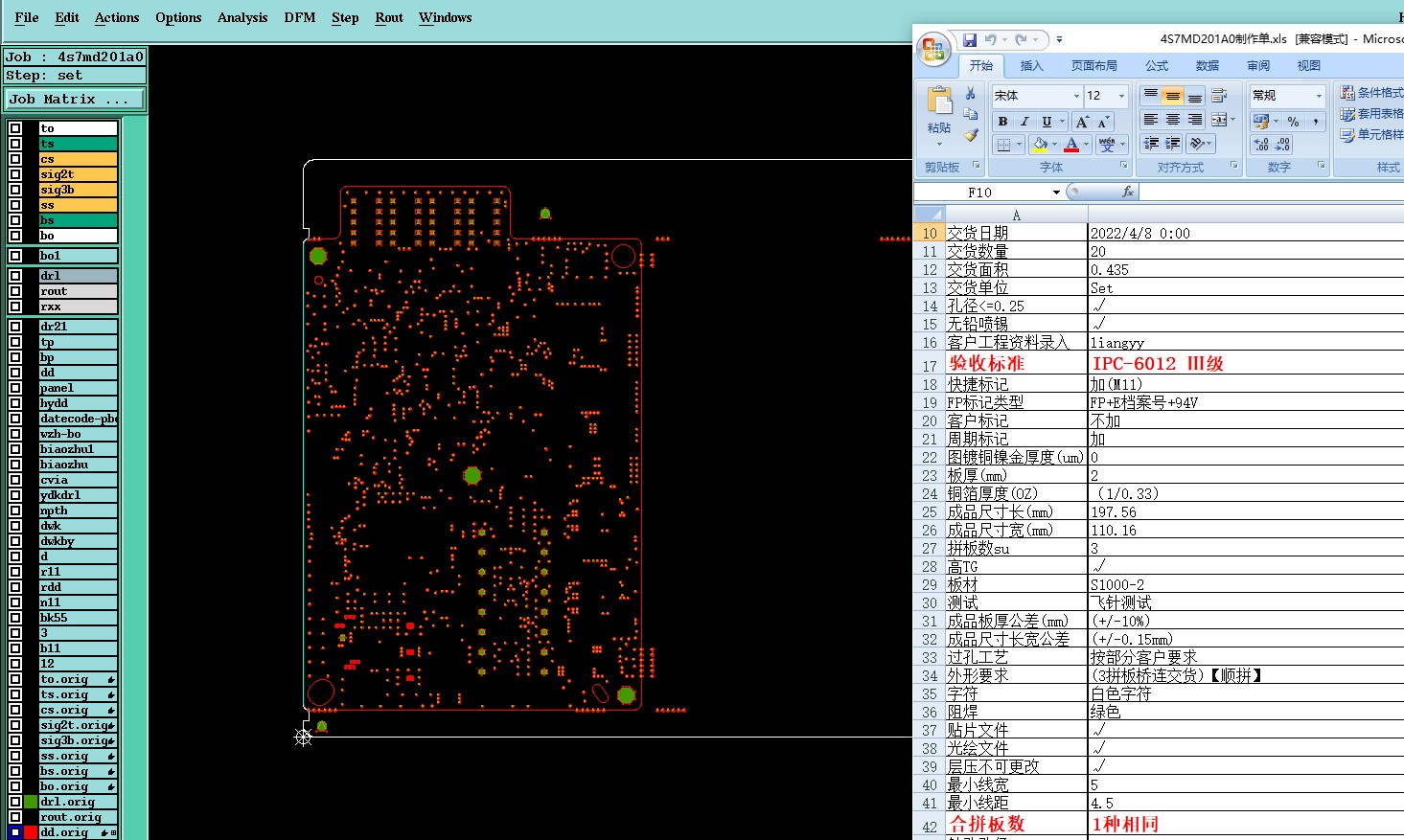The height and width of the screenshot is (840, 1404).
Task: Click the Redo icon in Excel
Action: [1021, 39]
